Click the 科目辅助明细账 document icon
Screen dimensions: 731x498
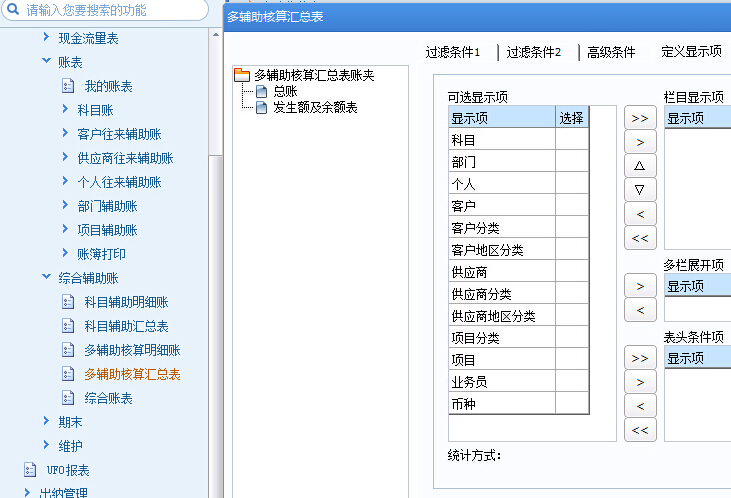coord(68,302)
